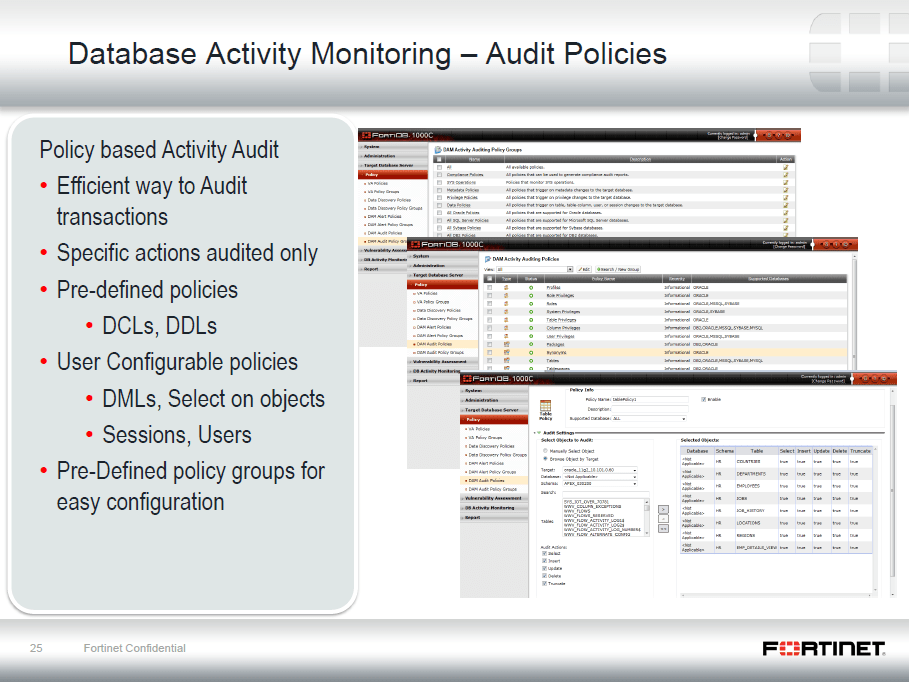Viewport: 909px width, 682px height.
Task: Open VA Policies in Table Policy window sidebar
Action: click(x=479, y=429)
